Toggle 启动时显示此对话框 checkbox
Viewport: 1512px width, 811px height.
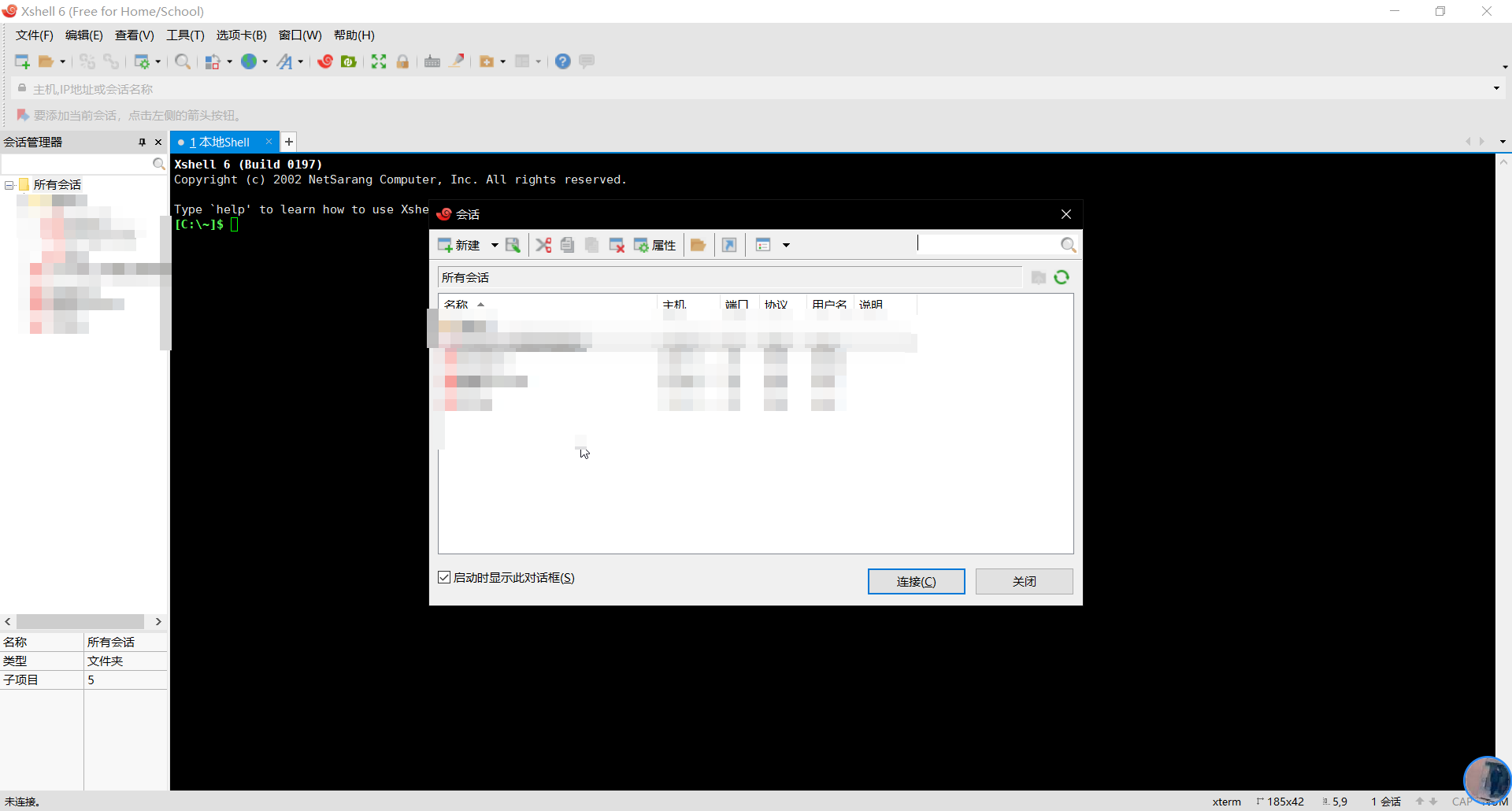(x=444, y=578)
